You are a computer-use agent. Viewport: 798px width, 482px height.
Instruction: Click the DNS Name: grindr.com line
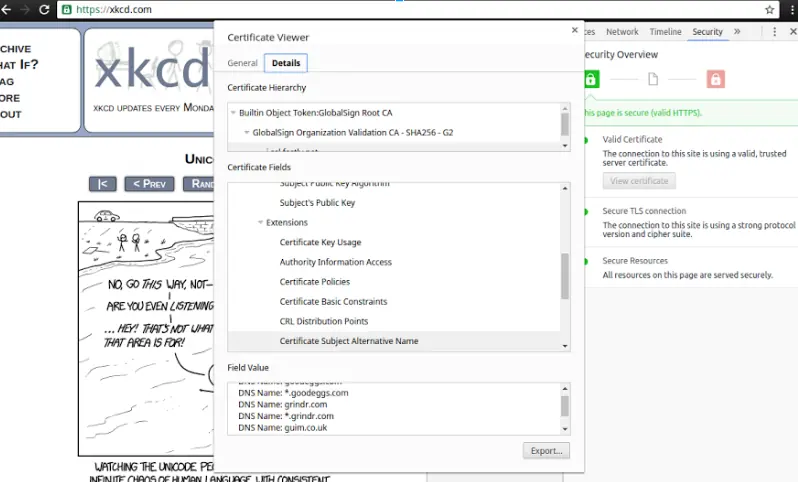coord(282,405)
